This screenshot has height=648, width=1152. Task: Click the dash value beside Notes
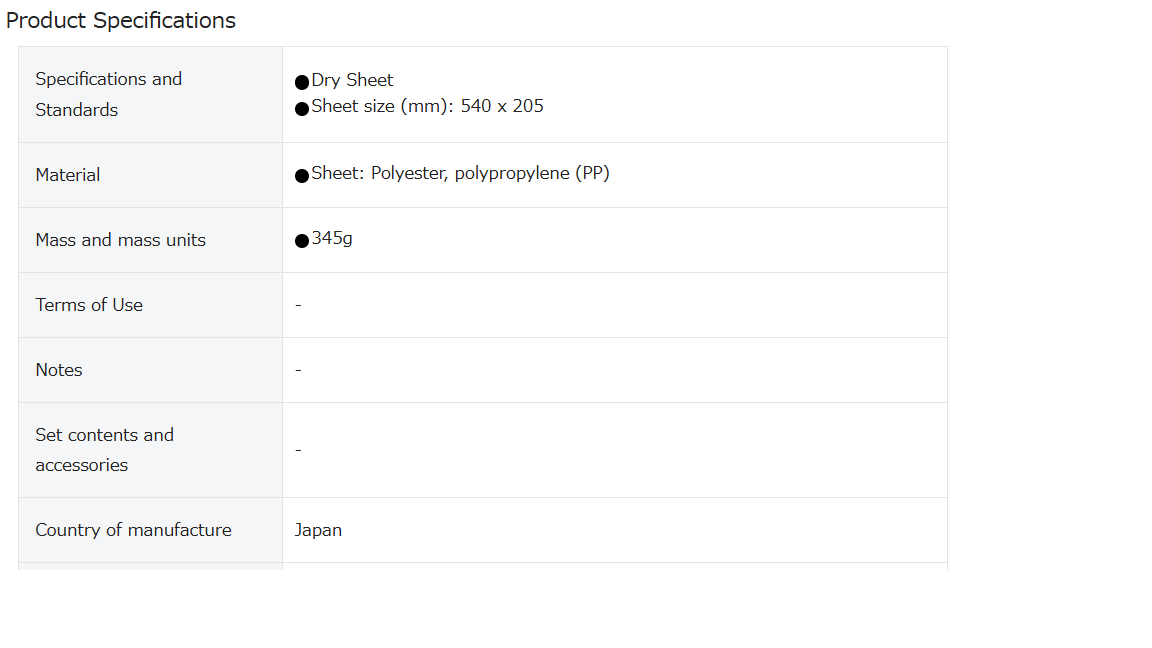point(298,370)
